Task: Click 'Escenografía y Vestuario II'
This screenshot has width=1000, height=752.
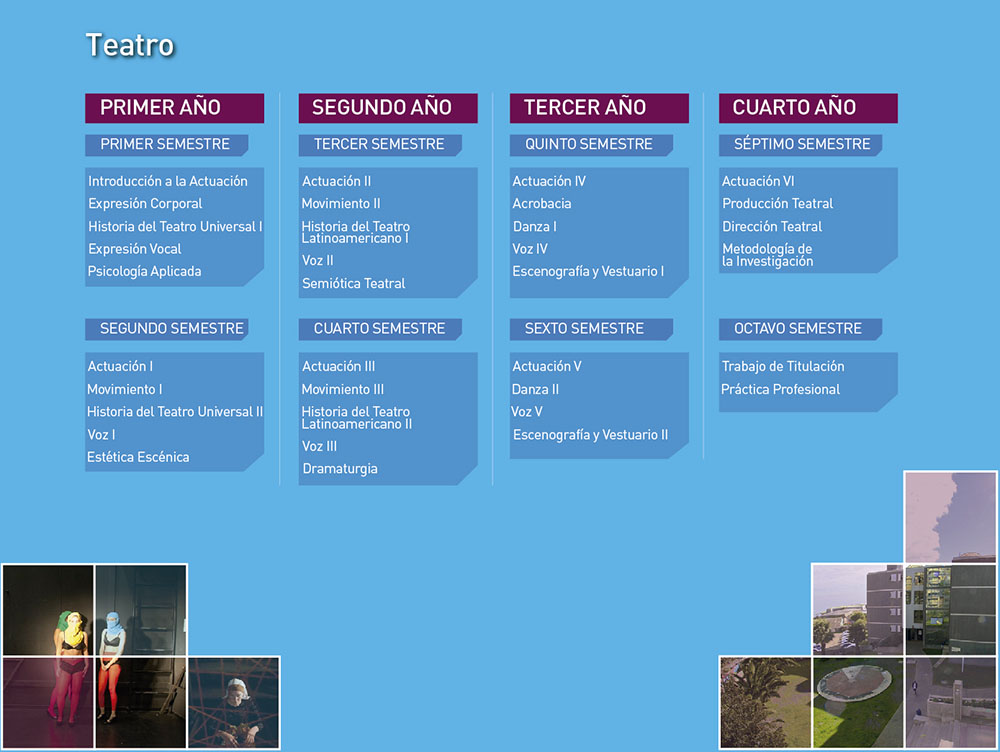Action: point(591,435)
